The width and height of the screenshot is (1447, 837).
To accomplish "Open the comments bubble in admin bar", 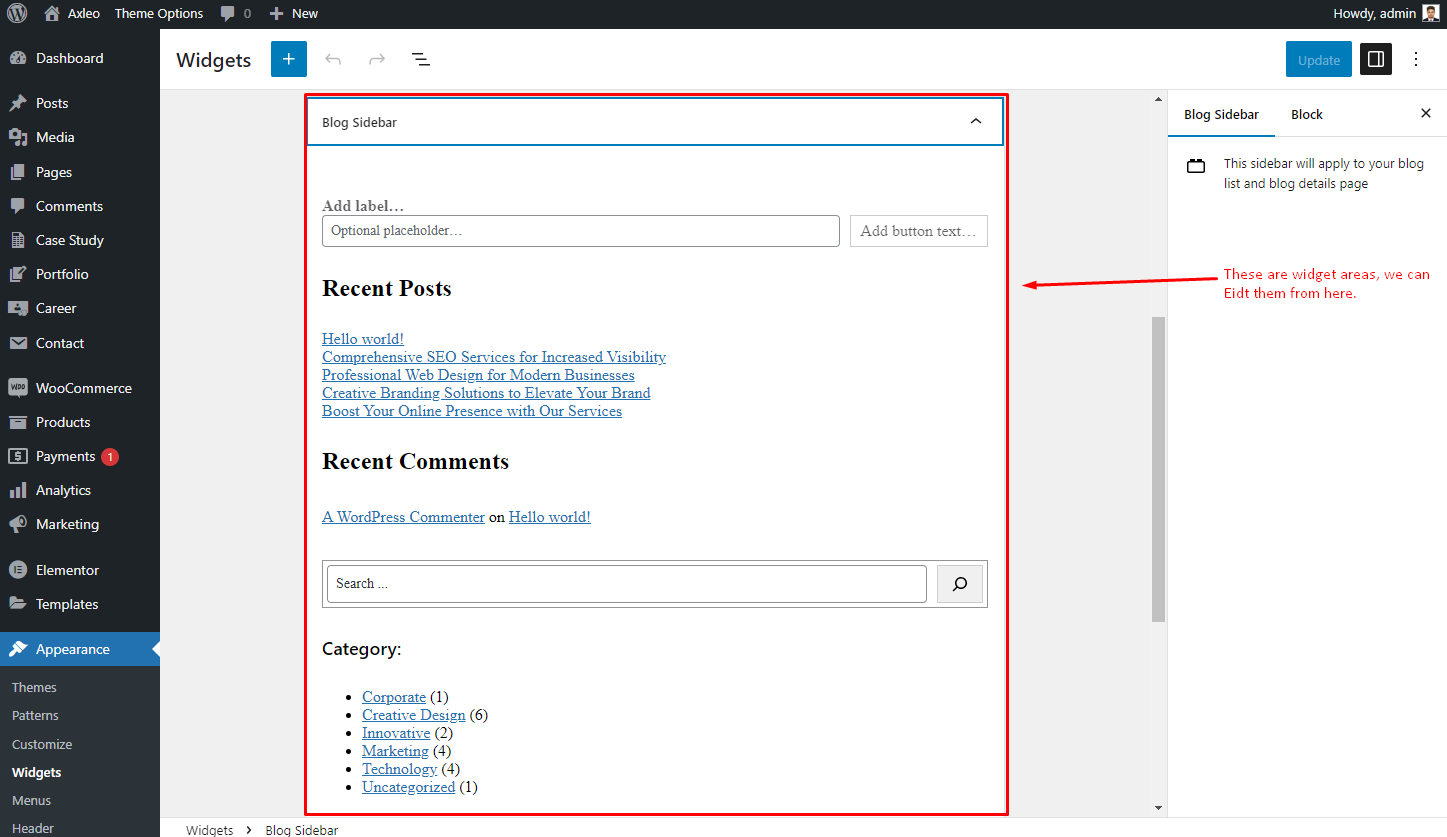I will [236, 13].
